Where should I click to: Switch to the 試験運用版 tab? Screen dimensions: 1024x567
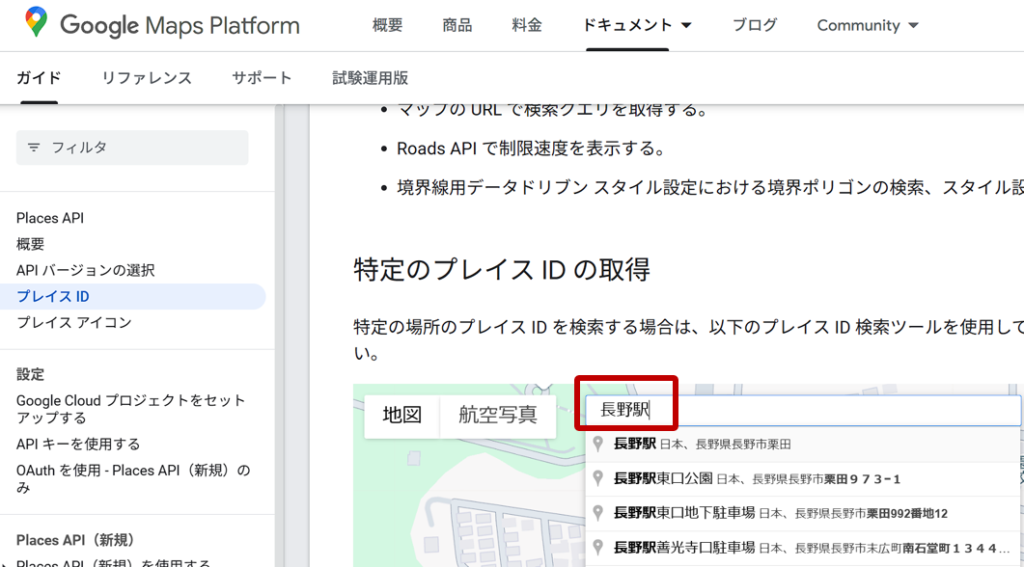tap(370, 78)
